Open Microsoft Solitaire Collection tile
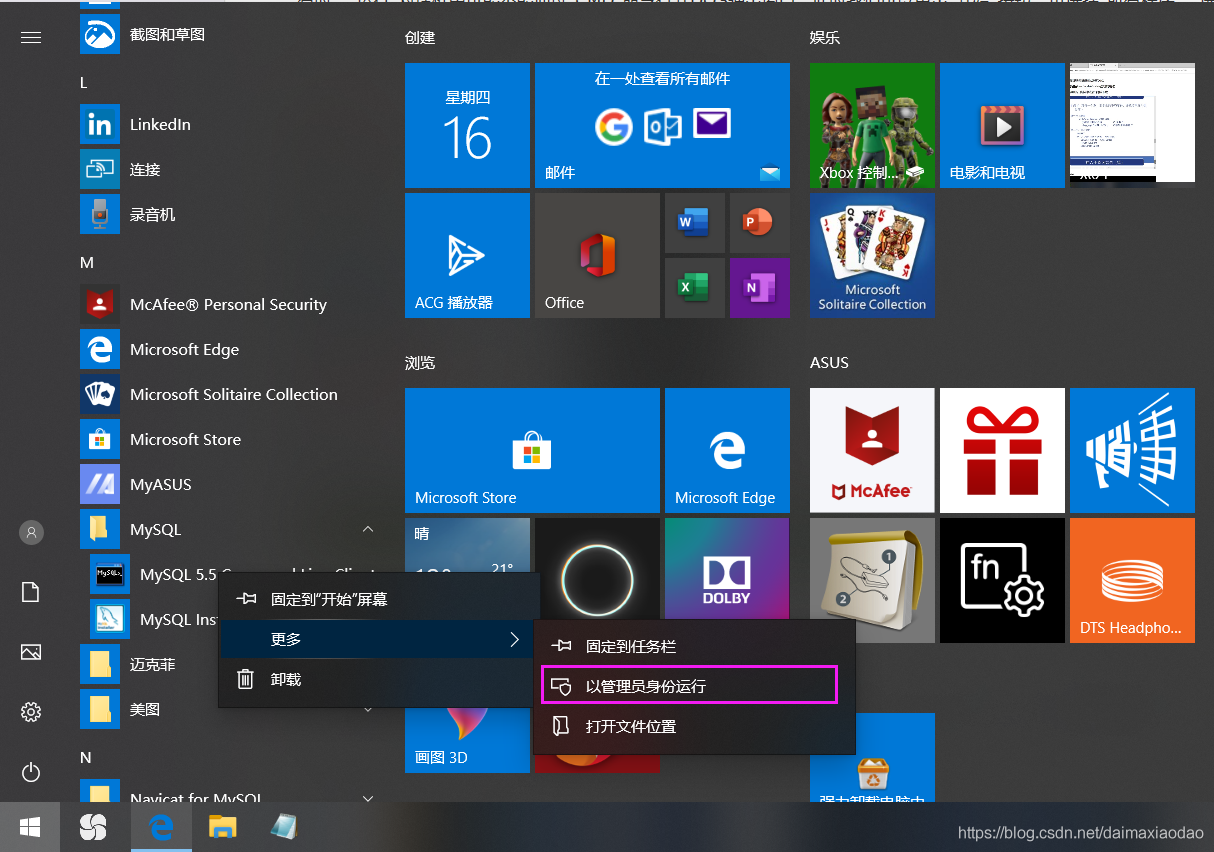 (872, 255)
